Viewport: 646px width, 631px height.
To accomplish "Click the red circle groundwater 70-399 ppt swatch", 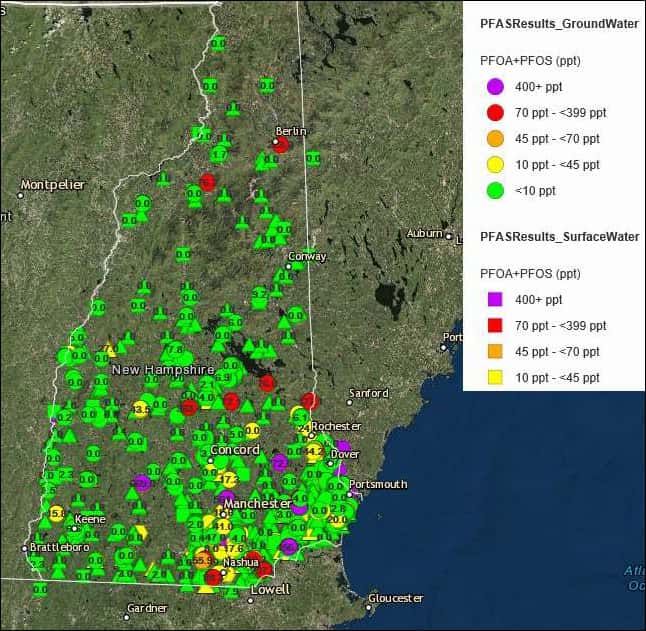I will [495, 113].
